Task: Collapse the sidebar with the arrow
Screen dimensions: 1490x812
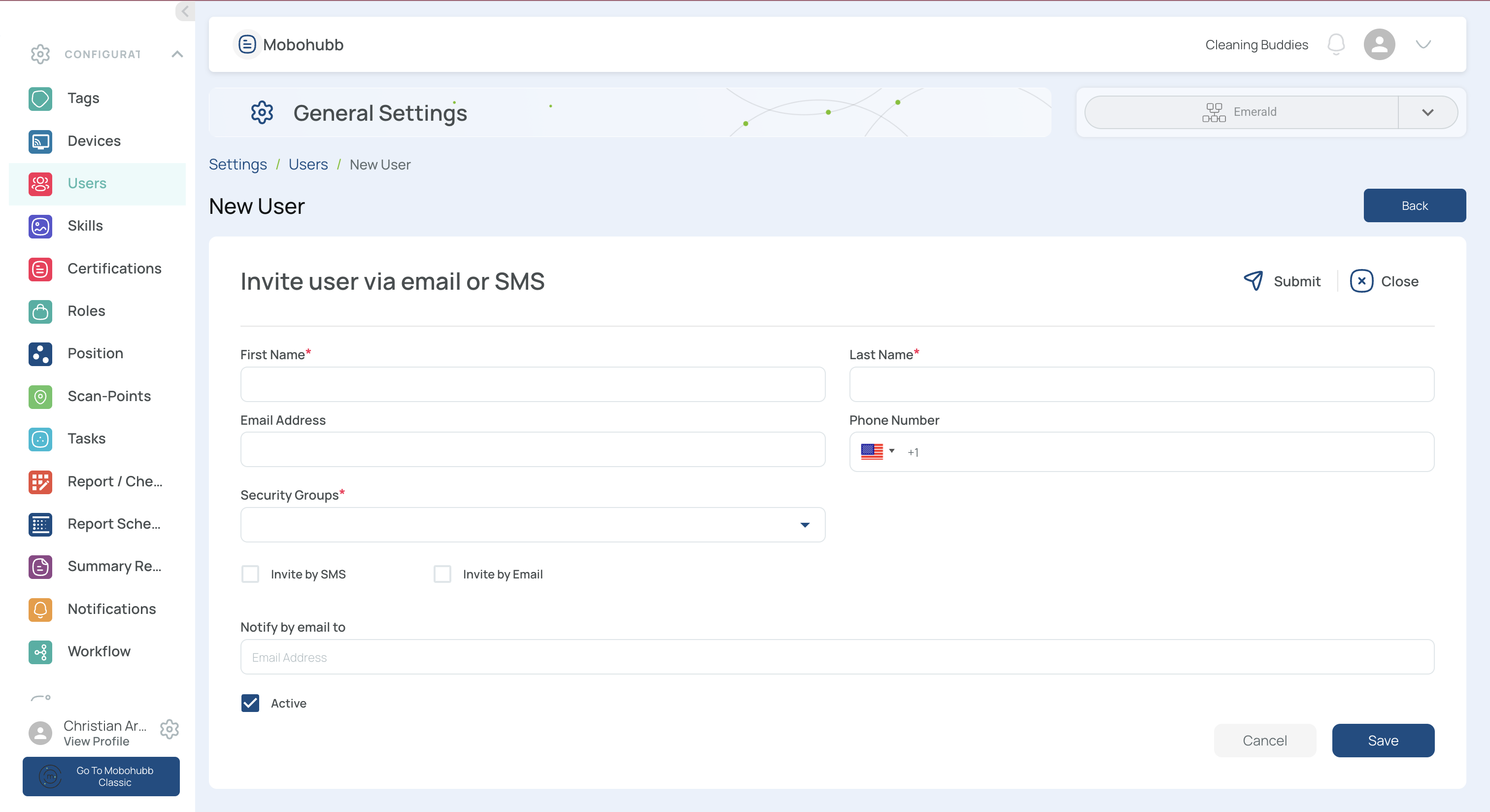Action: [x=185, y=10]
